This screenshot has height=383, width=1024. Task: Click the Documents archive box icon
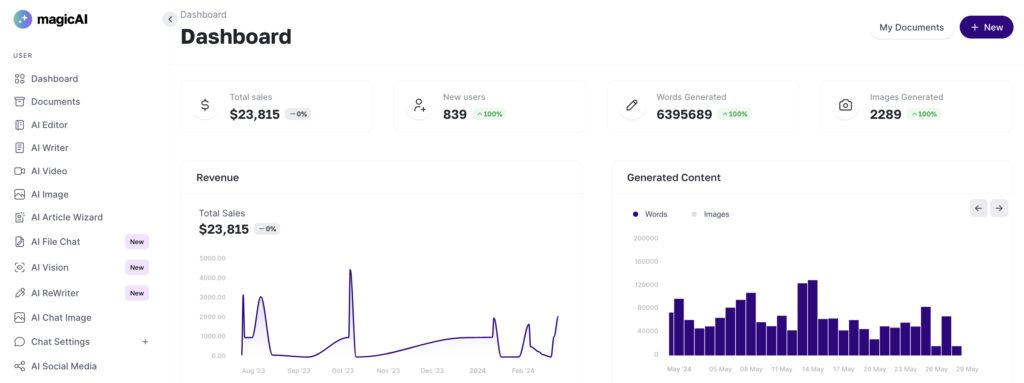(x=20, y=102)
